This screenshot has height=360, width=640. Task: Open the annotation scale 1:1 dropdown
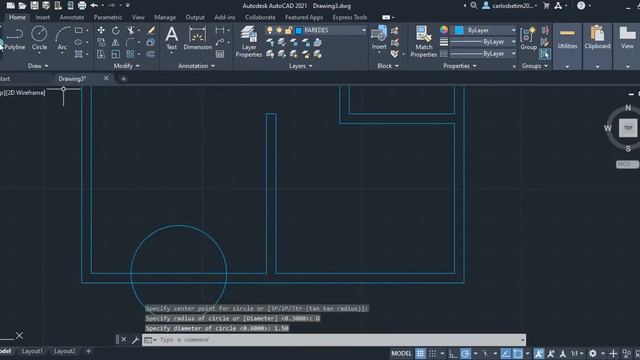click(577, 353)
